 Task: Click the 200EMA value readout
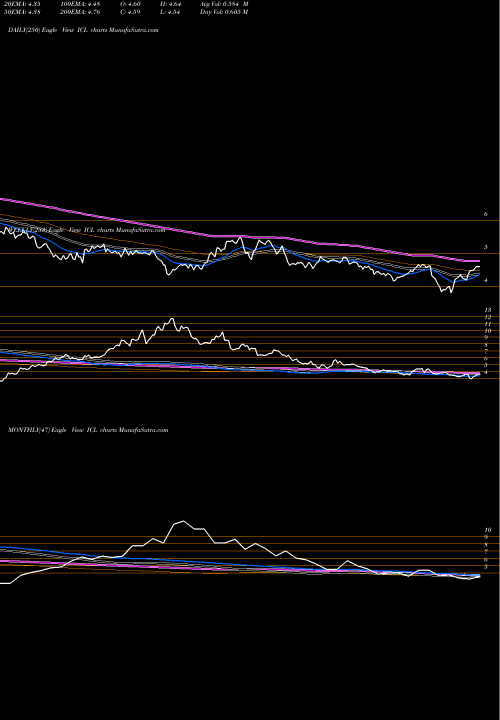80,12
